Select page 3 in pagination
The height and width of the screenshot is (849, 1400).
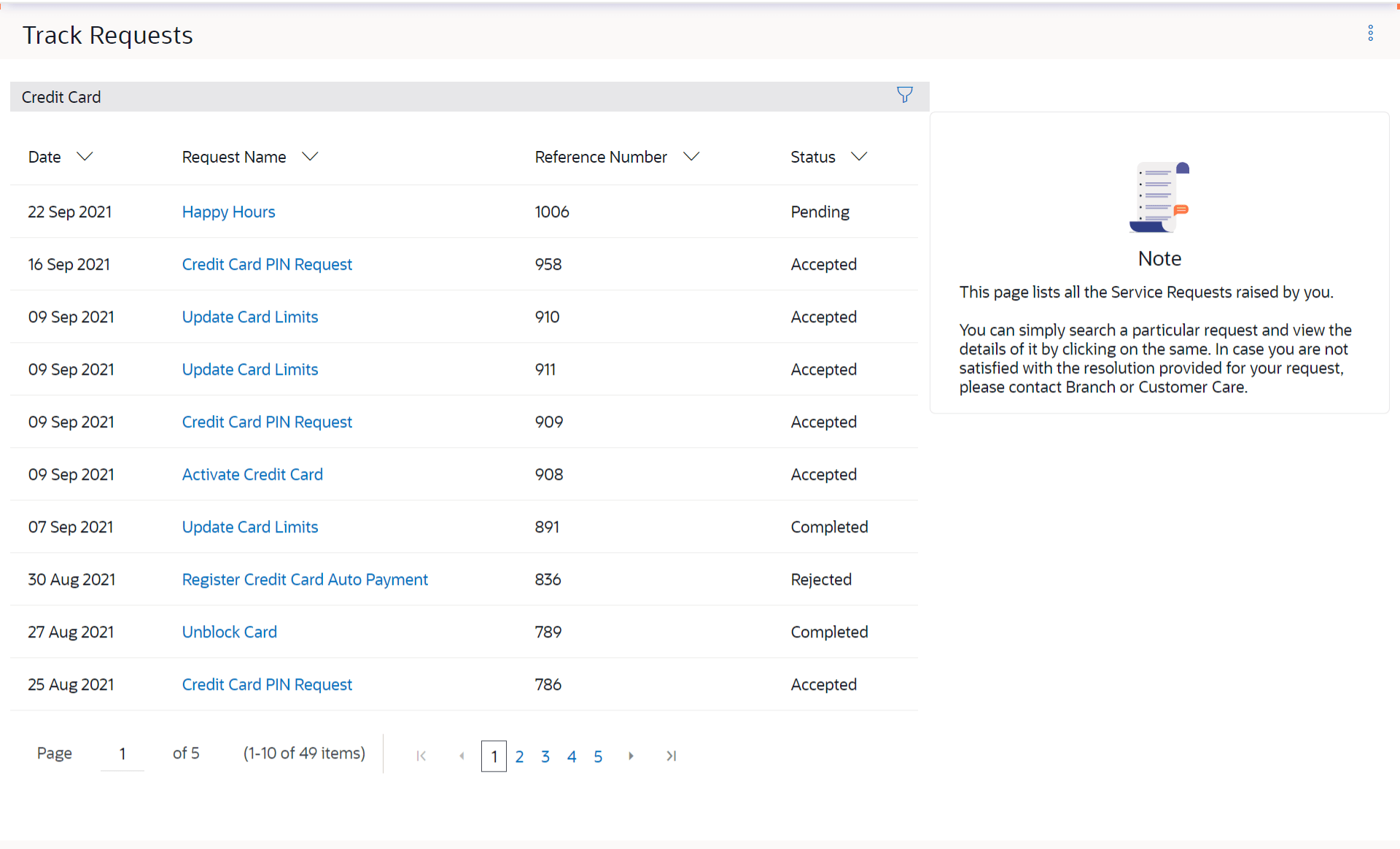tap(545, 756)
